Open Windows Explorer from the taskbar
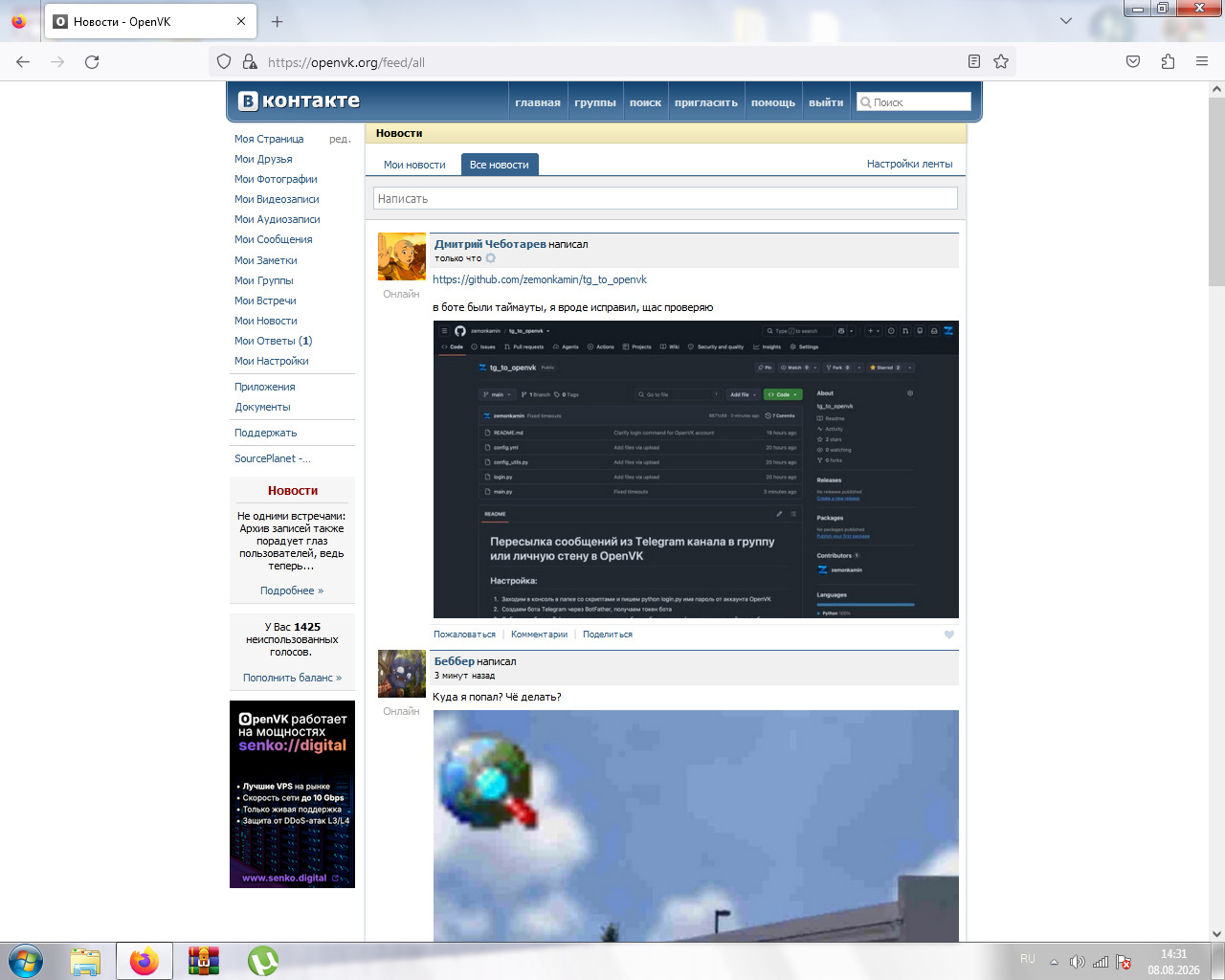1225x980 pixels. (x=85, y=961)
